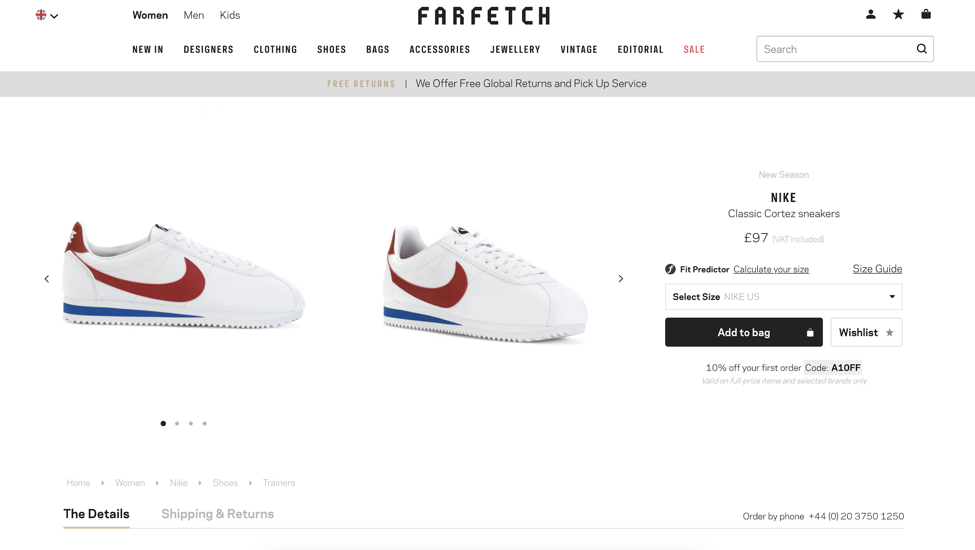
Task: Show previous product image with left arrow
Action: click(47, 279)
